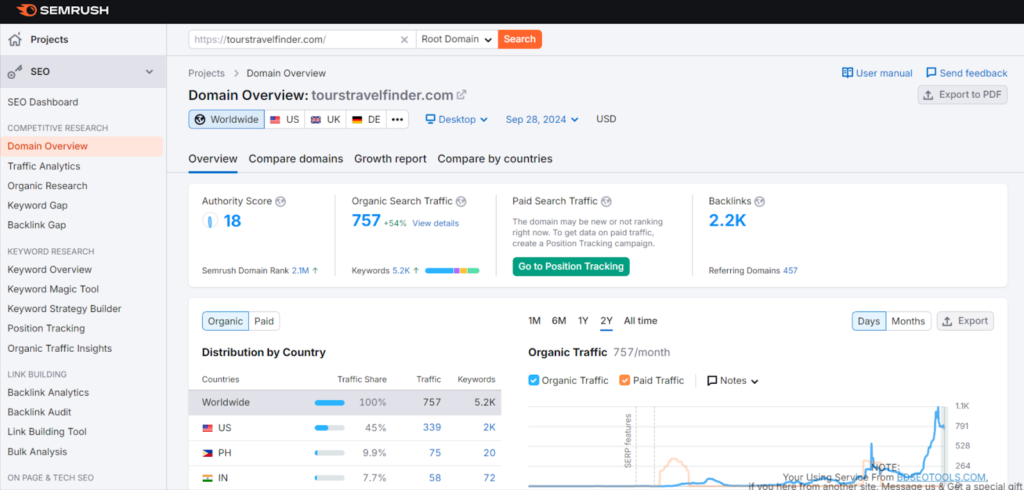
Task: Select 6M time range
Action: tap(558, 321)
